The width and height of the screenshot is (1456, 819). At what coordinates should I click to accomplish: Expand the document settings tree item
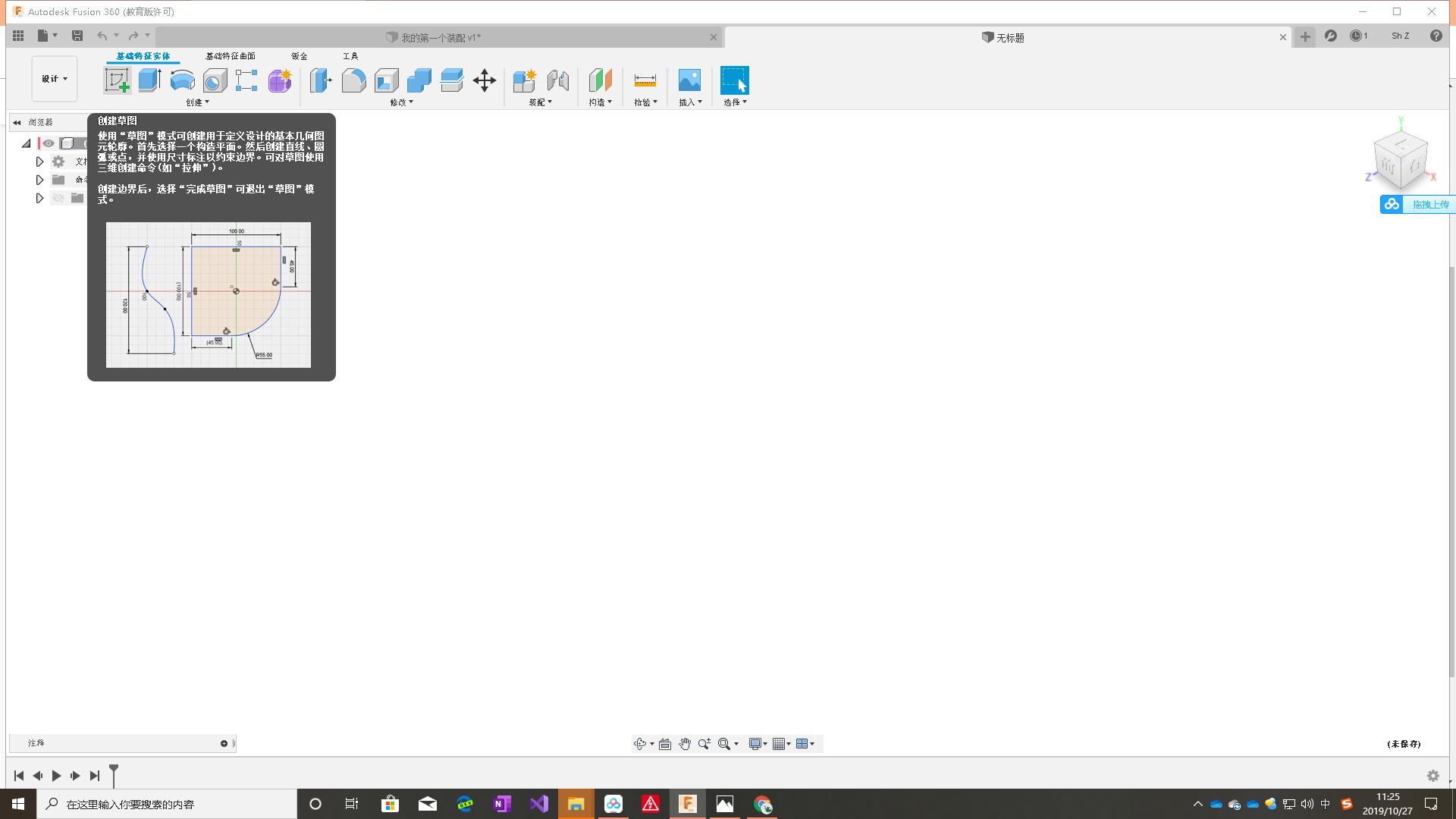(x=39, y=162)
